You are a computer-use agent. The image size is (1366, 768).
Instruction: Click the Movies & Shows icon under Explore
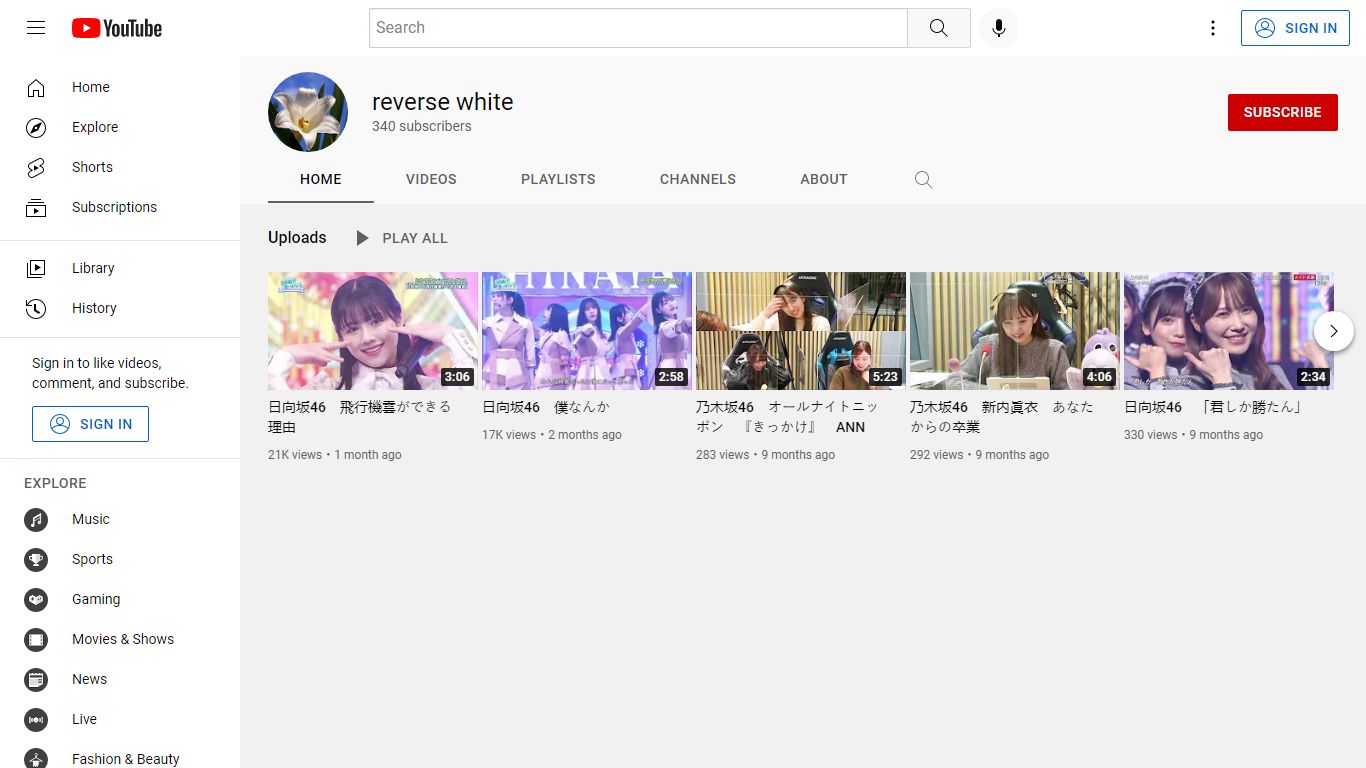pos(36,639)
